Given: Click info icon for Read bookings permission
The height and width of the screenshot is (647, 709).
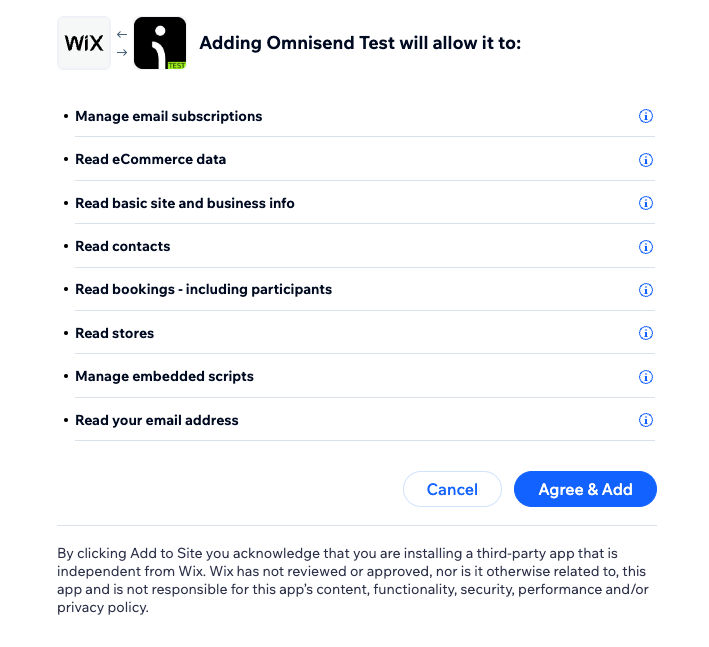Looking at the screenshot, I should (645, 290).
